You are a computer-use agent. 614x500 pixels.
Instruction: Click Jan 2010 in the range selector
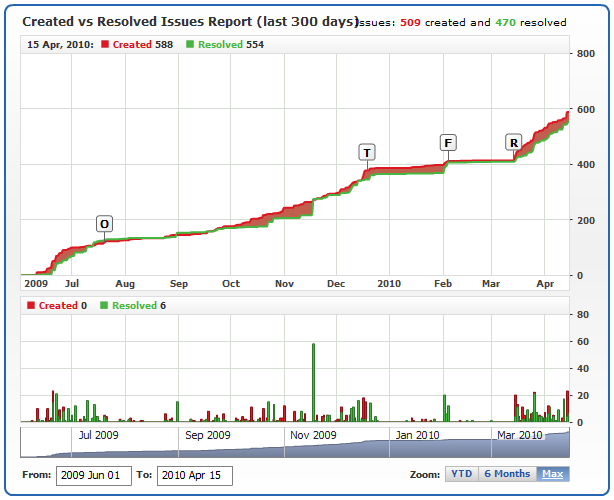point(416,435)
